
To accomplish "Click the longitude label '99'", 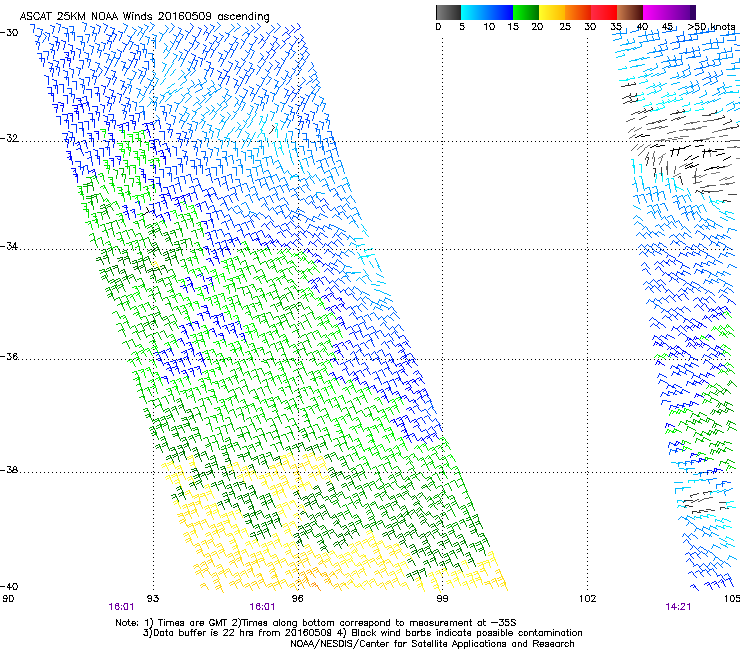I will click(x=442, y=599).
